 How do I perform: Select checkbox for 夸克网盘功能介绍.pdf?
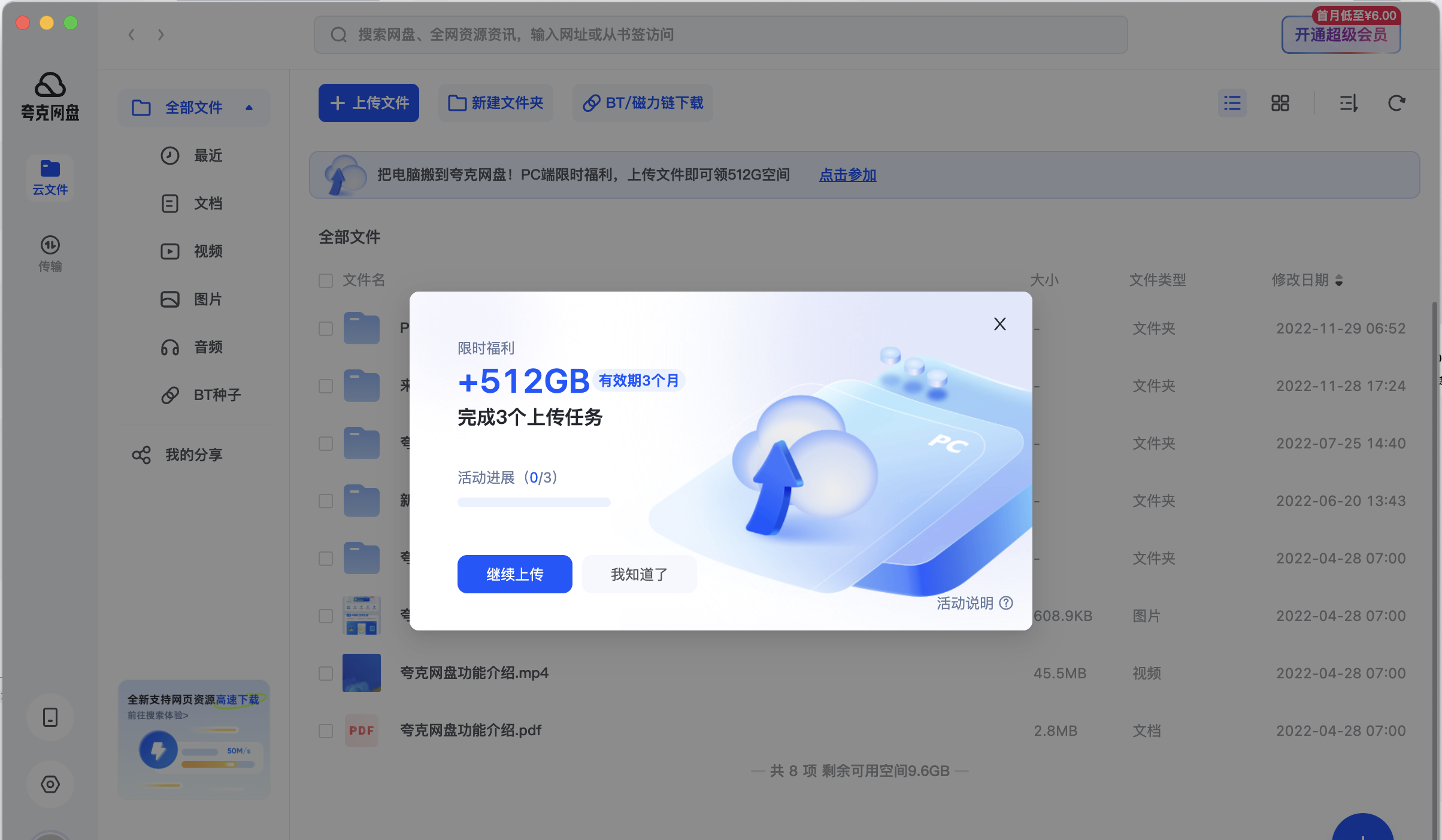click(x=326, y=731)
